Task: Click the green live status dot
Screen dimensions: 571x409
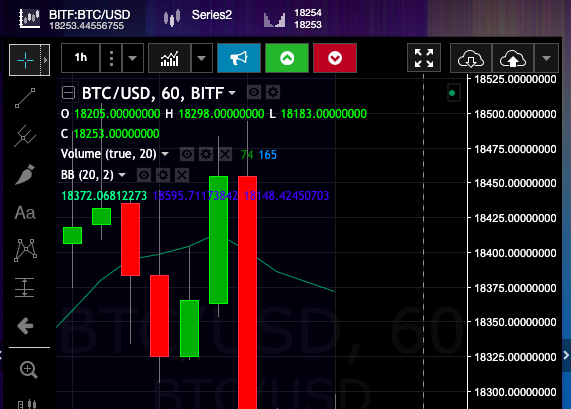Action: pyautogui.click(x=452, y=93)
